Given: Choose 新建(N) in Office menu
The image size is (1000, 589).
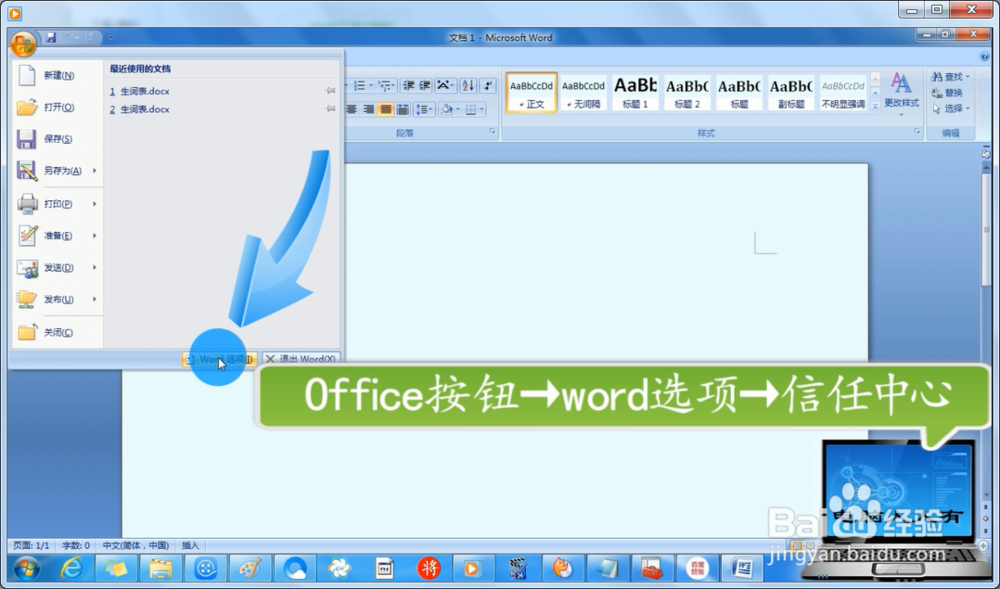Looking at the screenshot, I should coord(57,75).
